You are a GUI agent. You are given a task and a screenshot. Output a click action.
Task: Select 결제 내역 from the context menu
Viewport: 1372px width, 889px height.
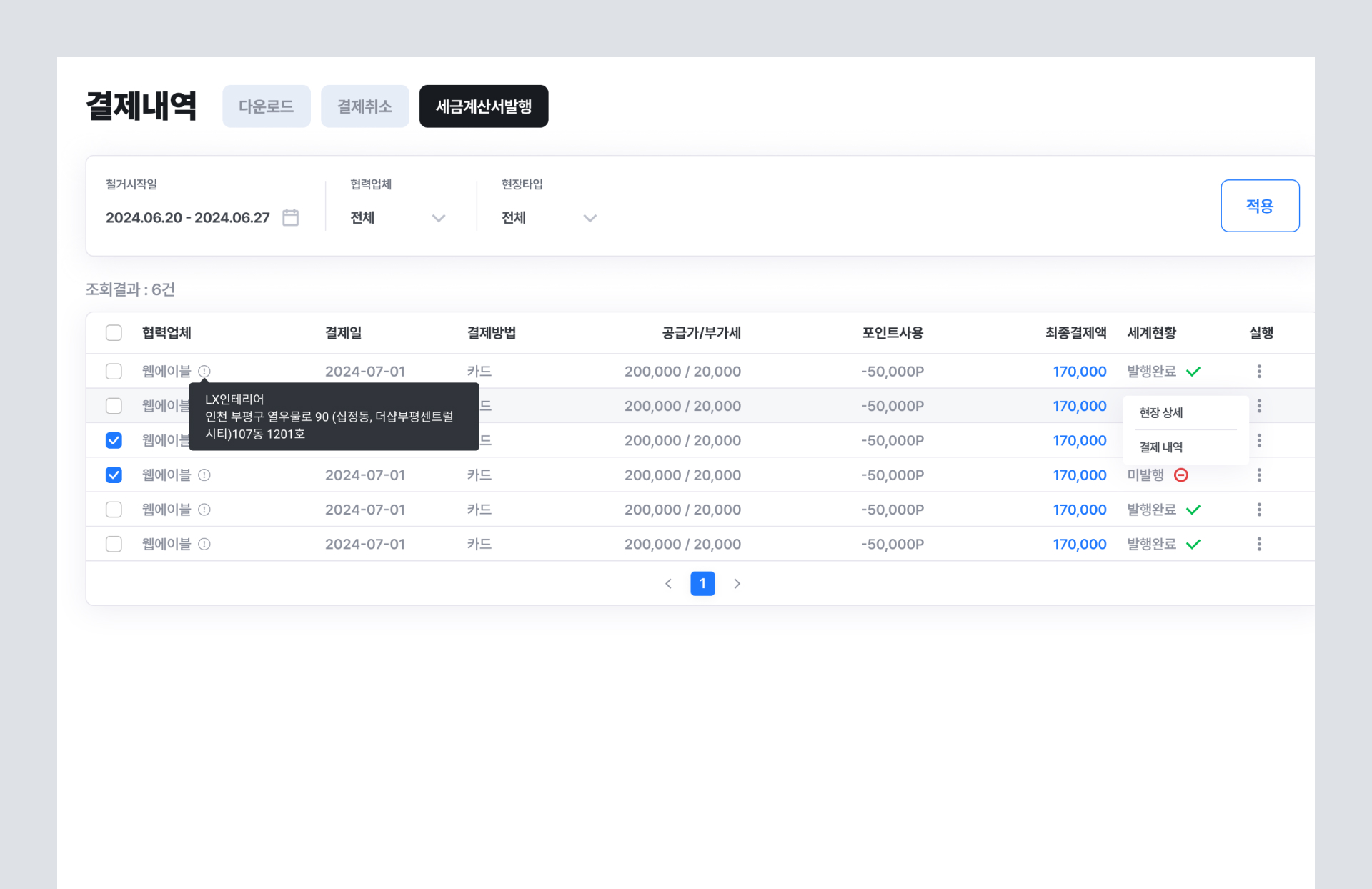1161,447
